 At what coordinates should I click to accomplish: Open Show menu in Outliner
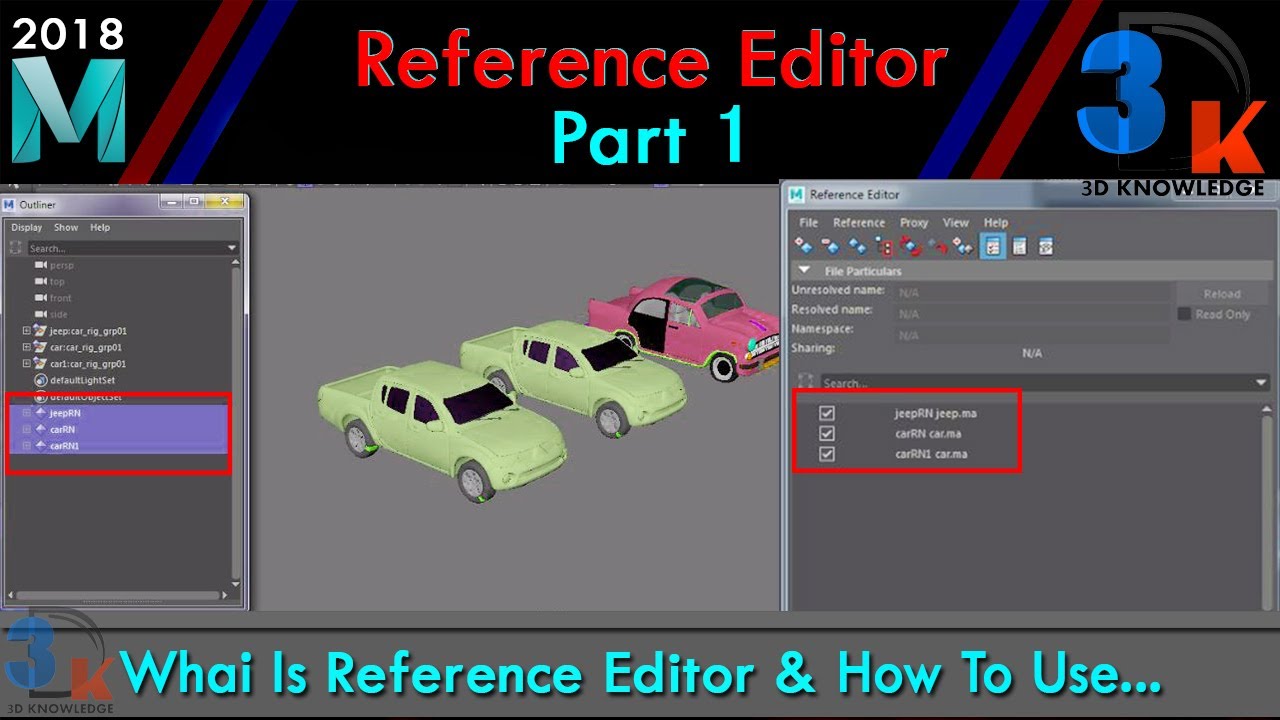pos(66,228)
